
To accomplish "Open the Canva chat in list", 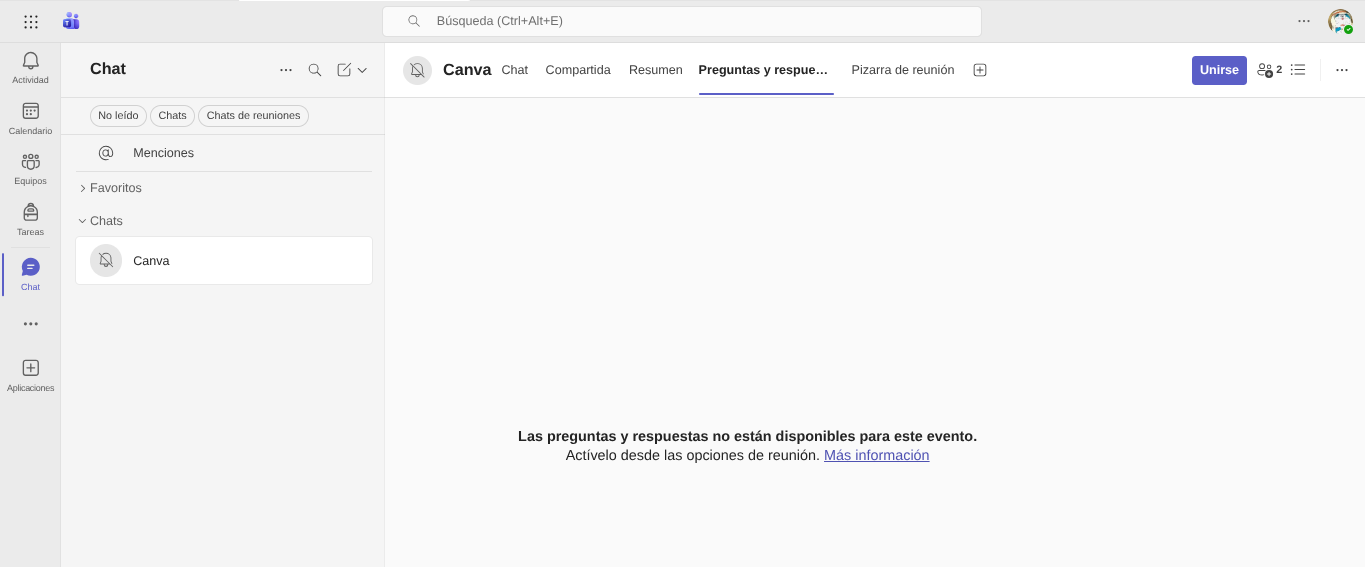I will click(x=224, y=261).
